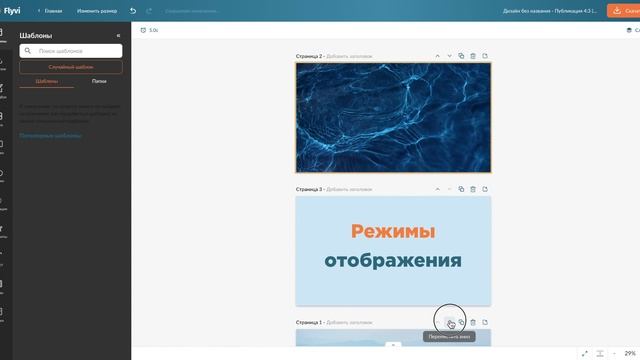
Task: Click the Случайный шаблон button
Action: pyautogui.click(x=71, y=67)
